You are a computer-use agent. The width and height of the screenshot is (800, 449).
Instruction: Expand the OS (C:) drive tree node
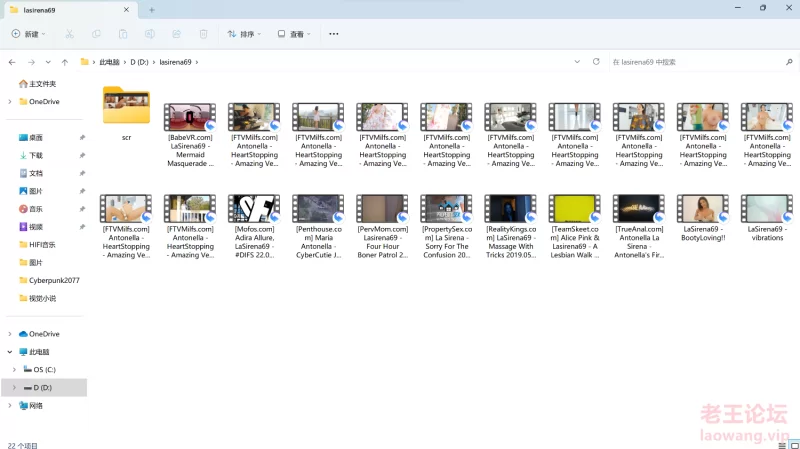tap(13, 370)
